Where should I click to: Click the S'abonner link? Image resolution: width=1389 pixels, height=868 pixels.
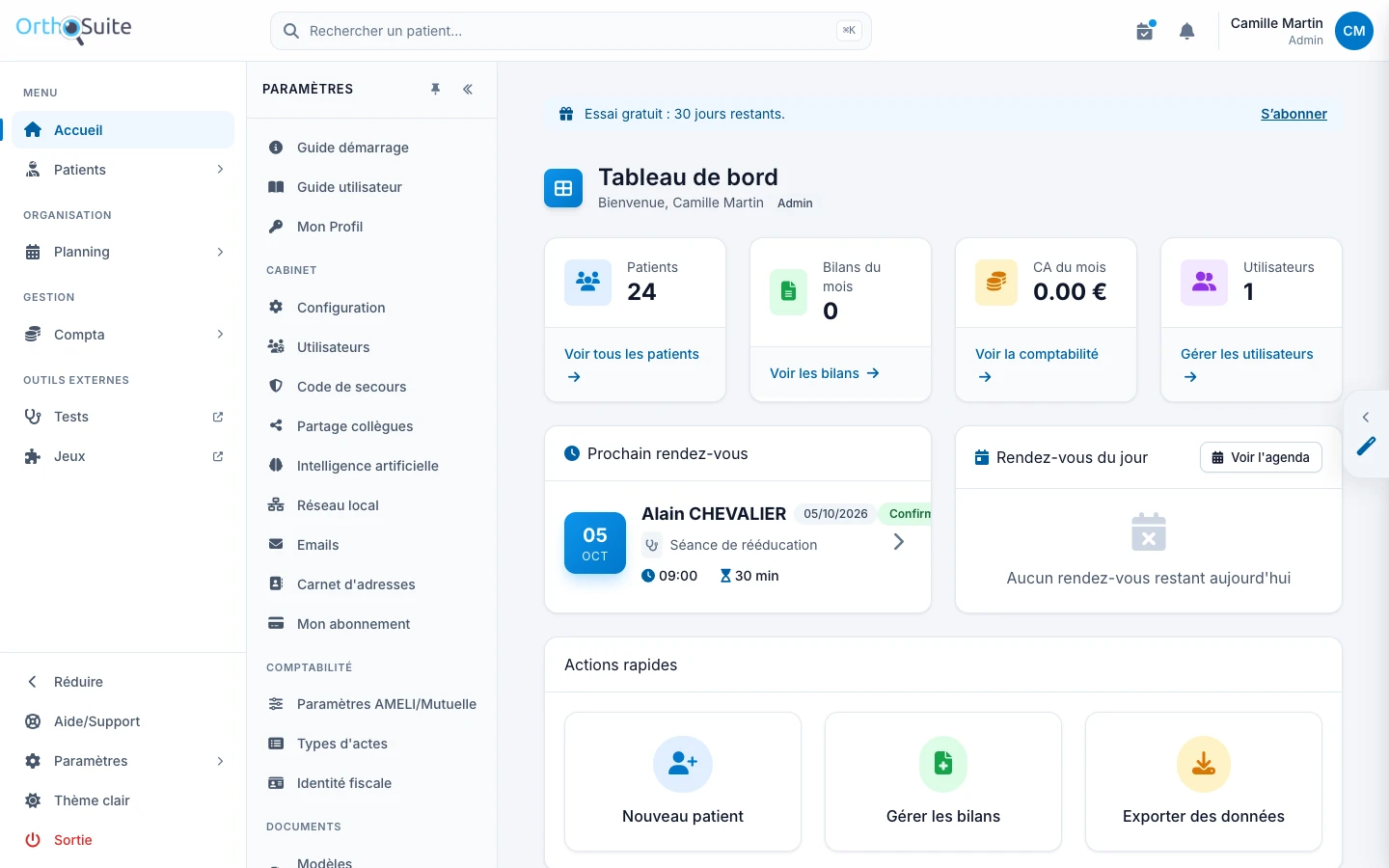click(x=1294, y=114)
